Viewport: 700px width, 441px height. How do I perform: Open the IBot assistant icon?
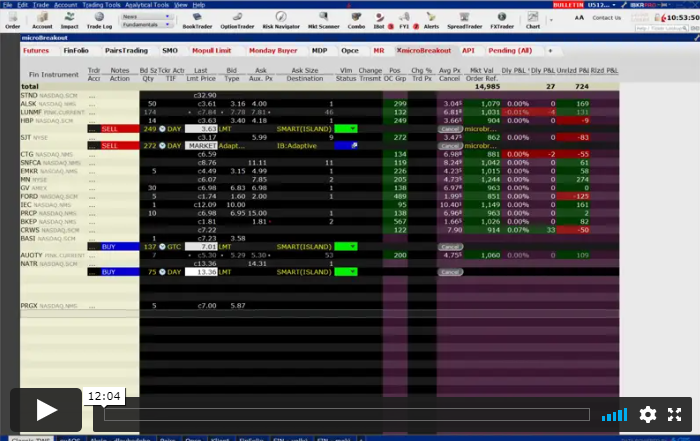(x=379, y=21)
